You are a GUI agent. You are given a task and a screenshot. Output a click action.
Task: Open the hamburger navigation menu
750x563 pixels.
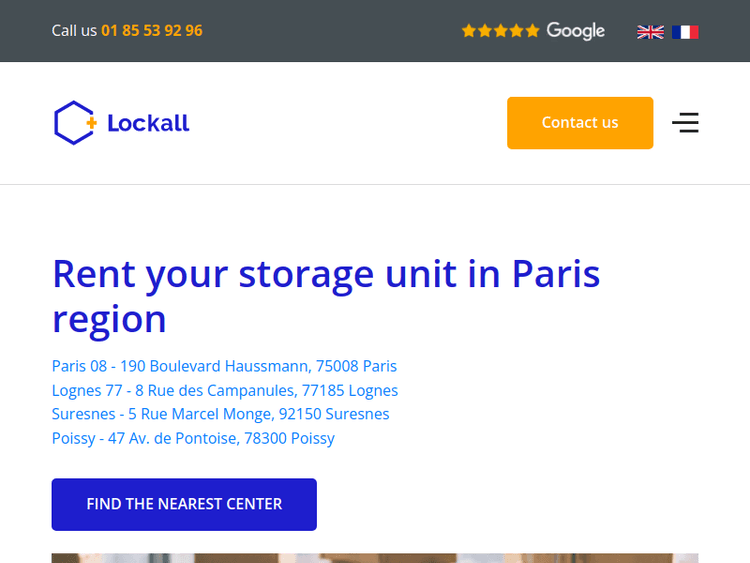point(685,123)
